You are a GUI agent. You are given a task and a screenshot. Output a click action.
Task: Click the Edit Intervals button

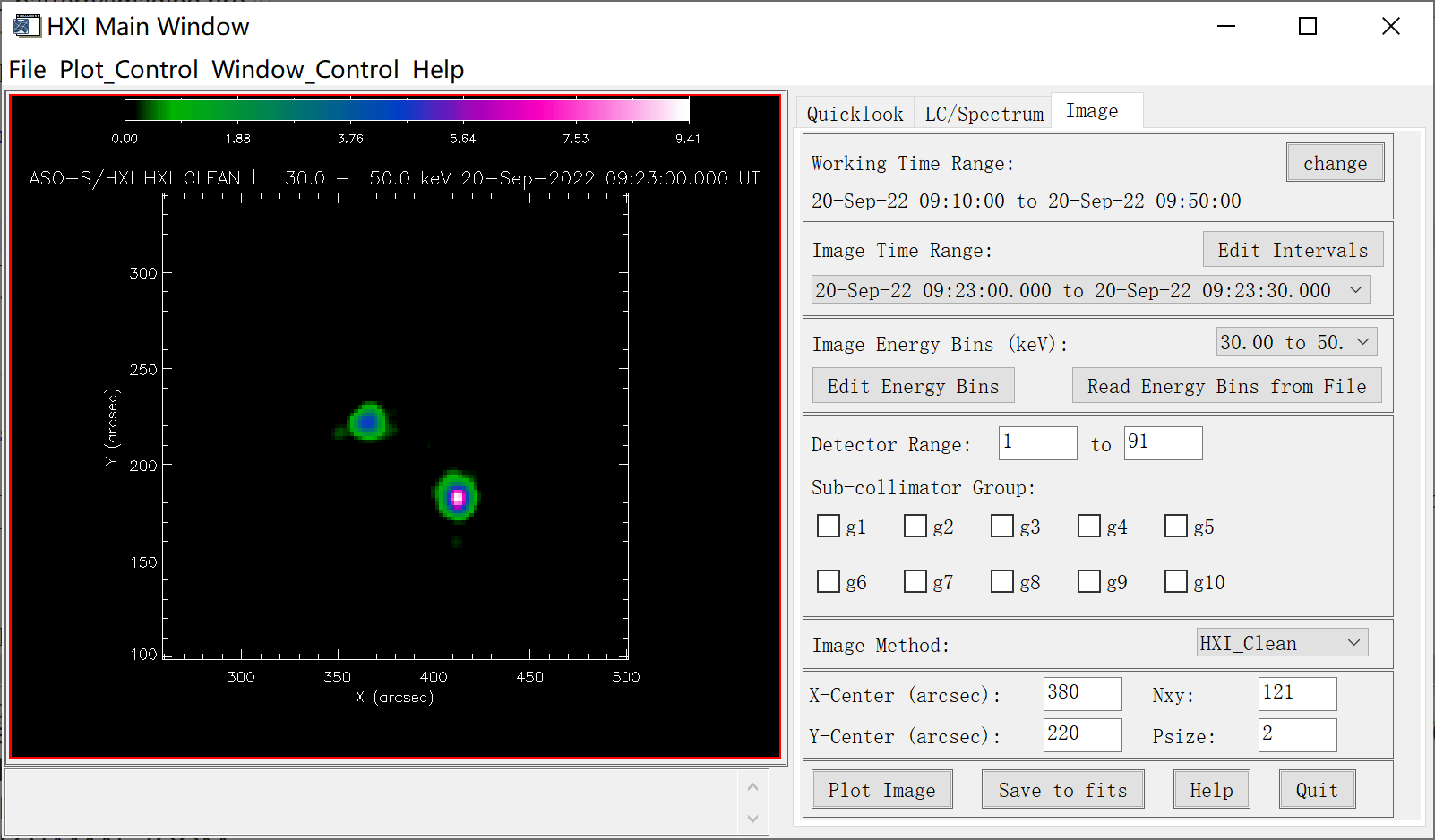point(1293,250)
